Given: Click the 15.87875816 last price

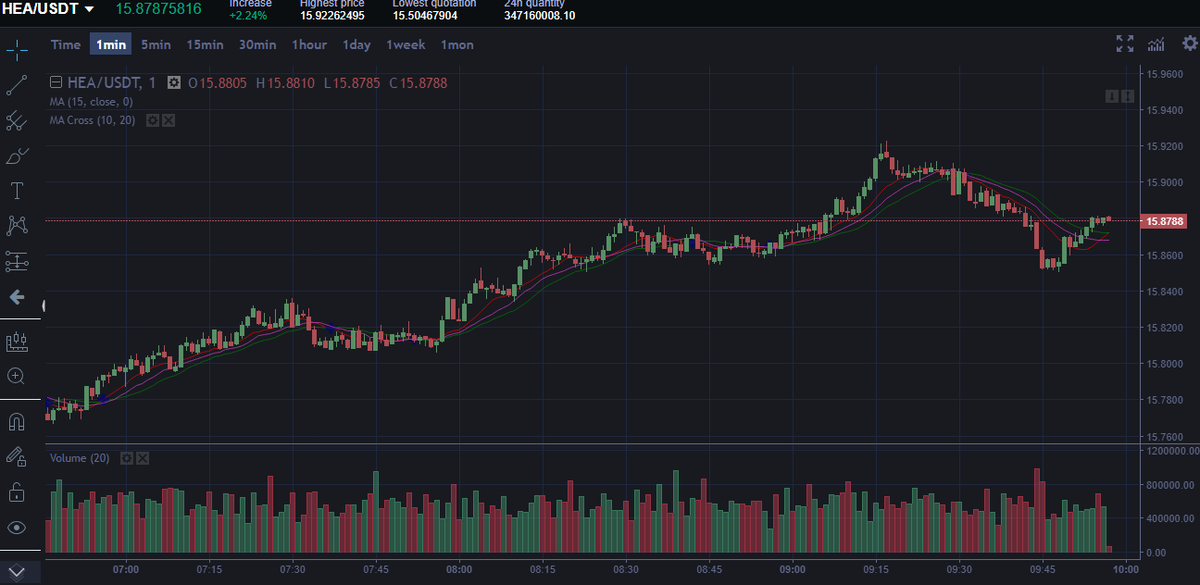Looking at the screenshot, I should [x=158, y=9].
